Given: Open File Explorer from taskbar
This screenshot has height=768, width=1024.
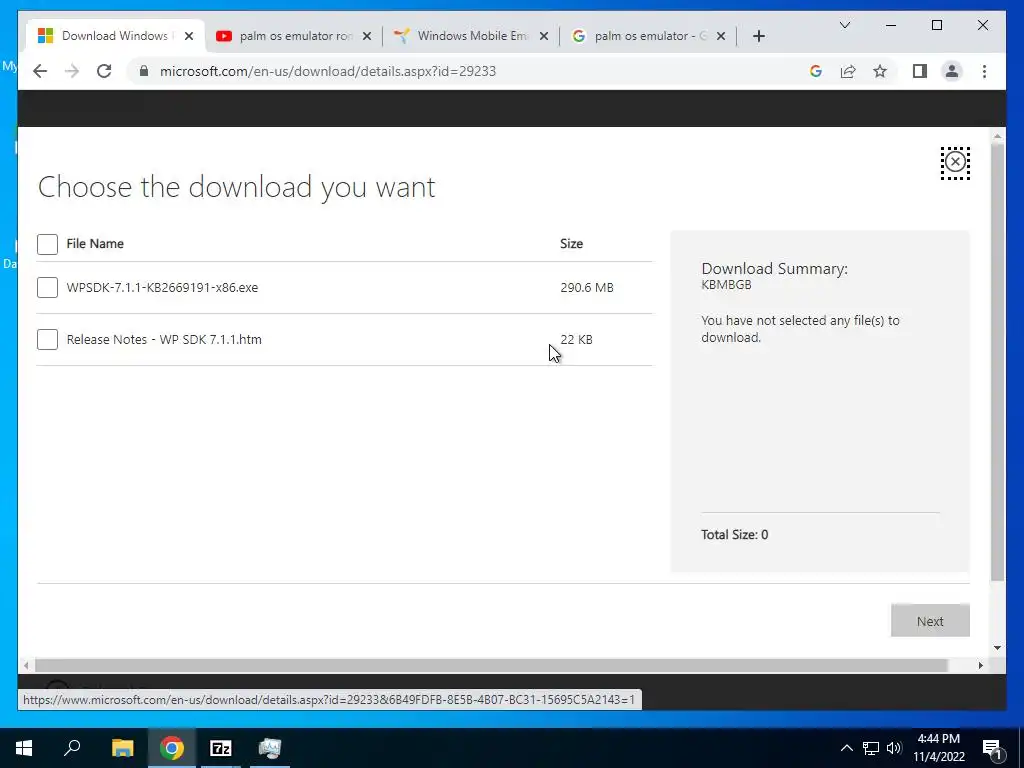Looking at the screenshot, I should (122, 748).
